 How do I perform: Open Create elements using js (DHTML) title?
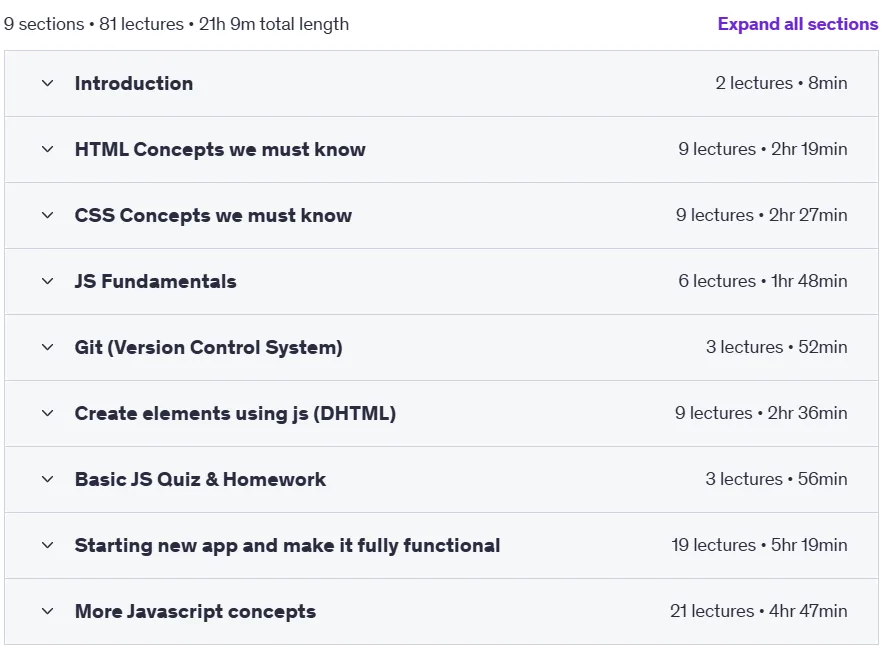tap(235, 413)
